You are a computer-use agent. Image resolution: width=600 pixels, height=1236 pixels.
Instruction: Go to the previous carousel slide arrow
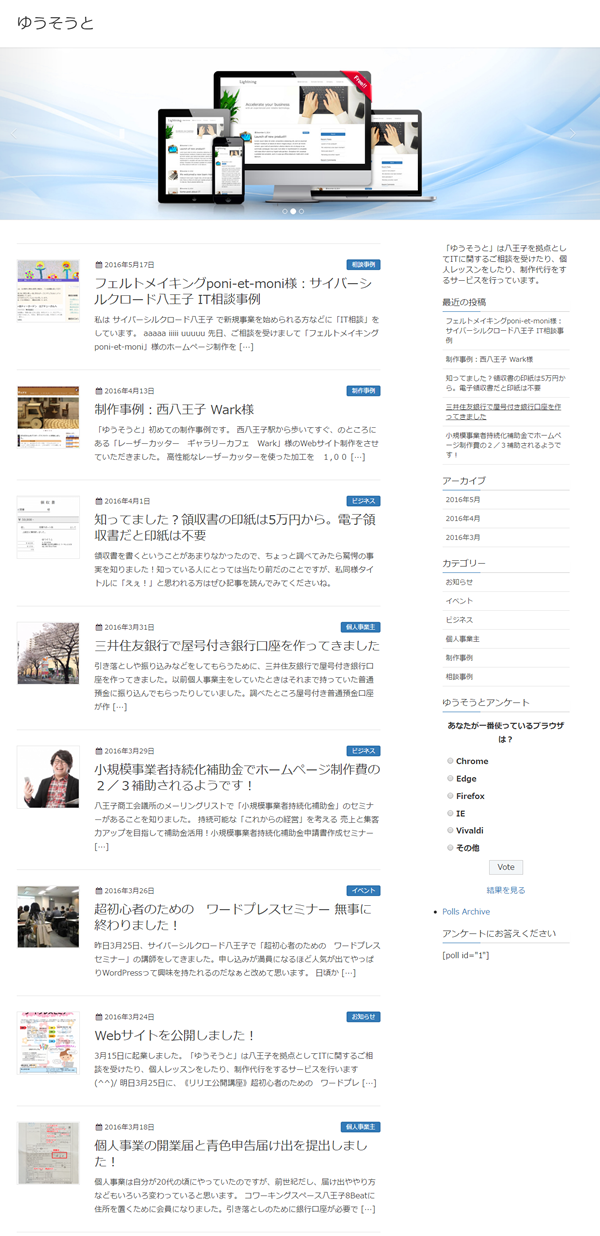pyautogui.click(x=13, y=133)
